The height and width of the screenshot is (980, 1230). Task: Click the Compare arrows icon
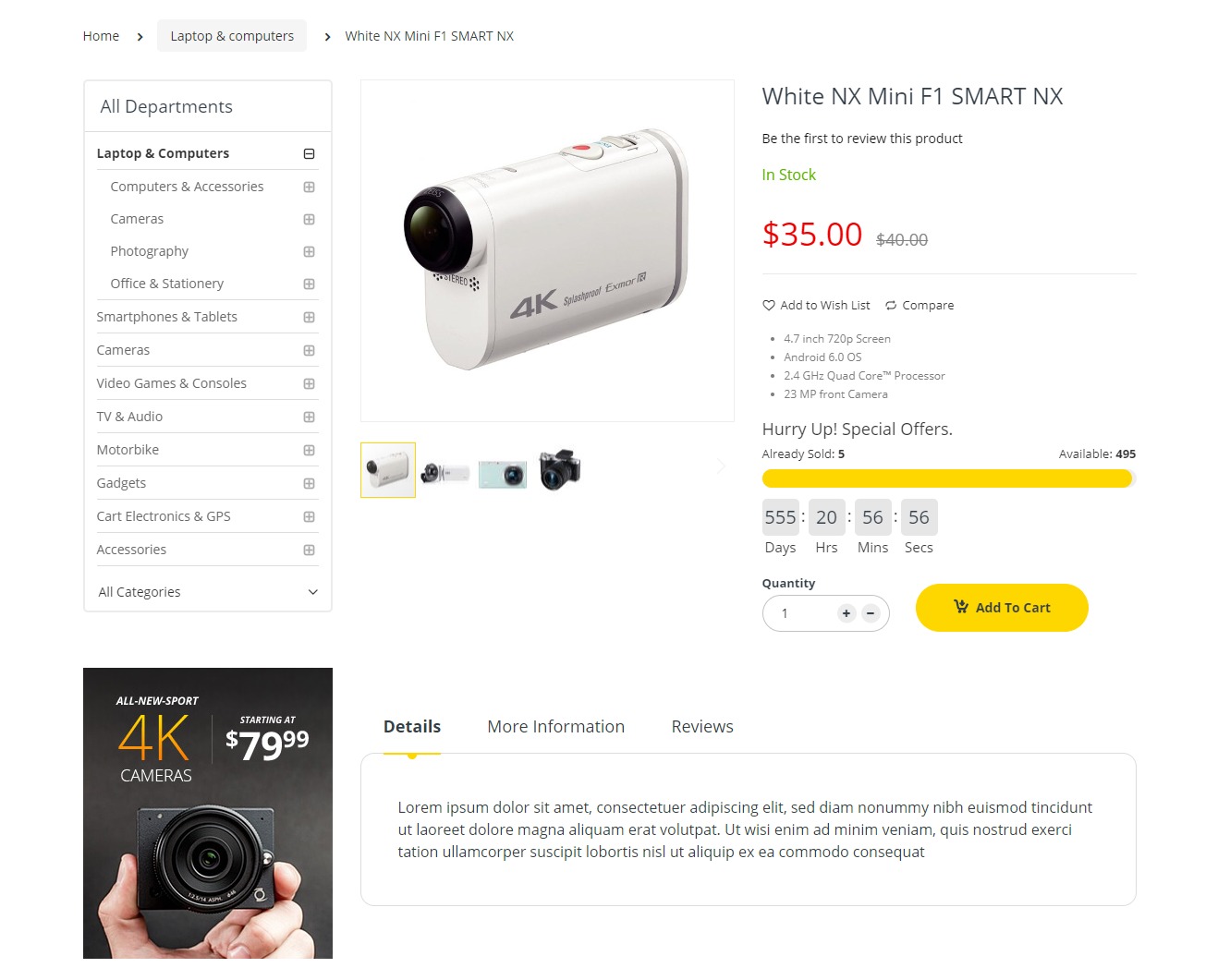(891, 306)
